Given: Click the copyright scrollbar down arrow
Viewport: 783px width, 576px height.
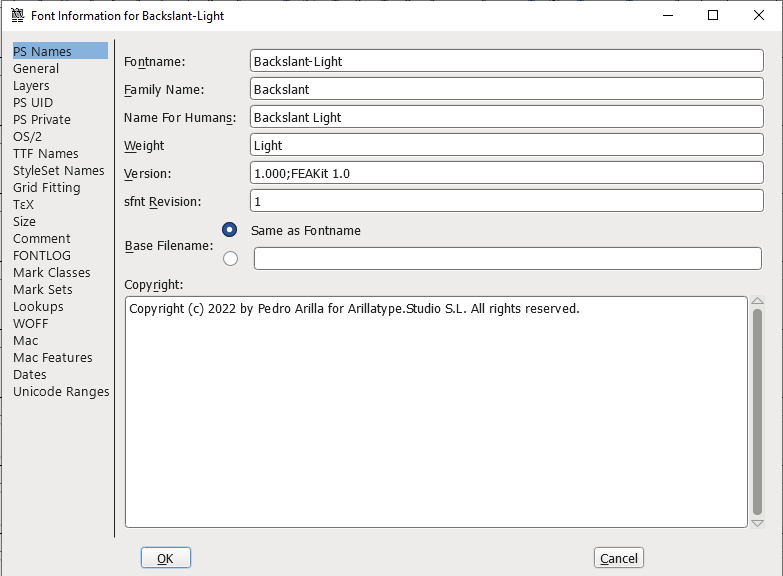Looking at the screenshot, I should point(757,522).
